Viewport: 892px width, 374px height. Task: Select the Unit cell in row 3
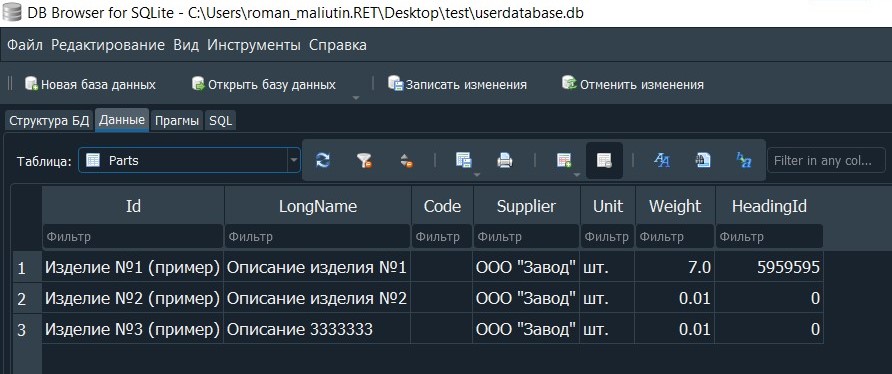click(x=608, y=329)
